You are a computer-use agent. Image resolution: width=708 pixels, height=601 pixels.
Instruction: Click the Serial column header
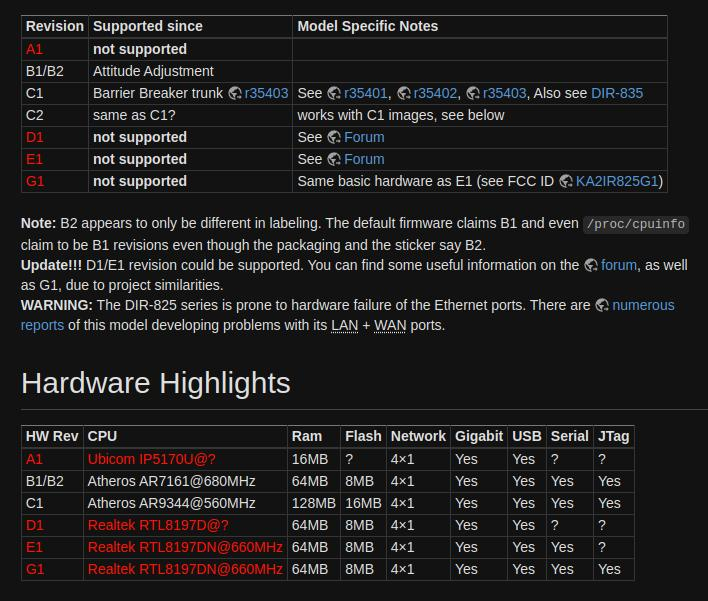point(570,437)
